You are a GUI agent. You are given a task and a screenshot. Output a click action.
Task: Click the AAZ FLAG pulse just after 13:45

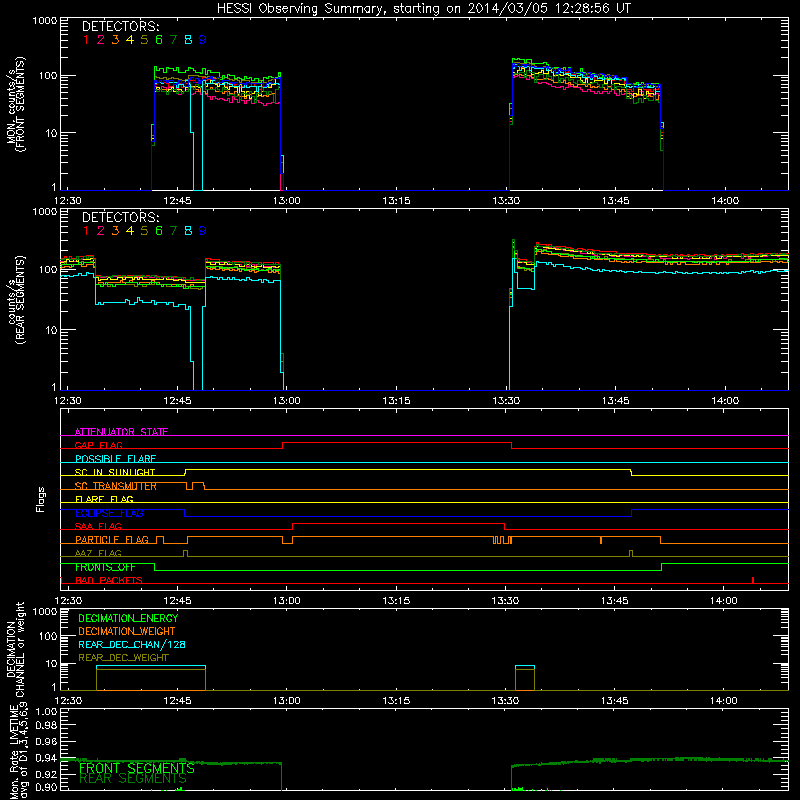point(631,554)
